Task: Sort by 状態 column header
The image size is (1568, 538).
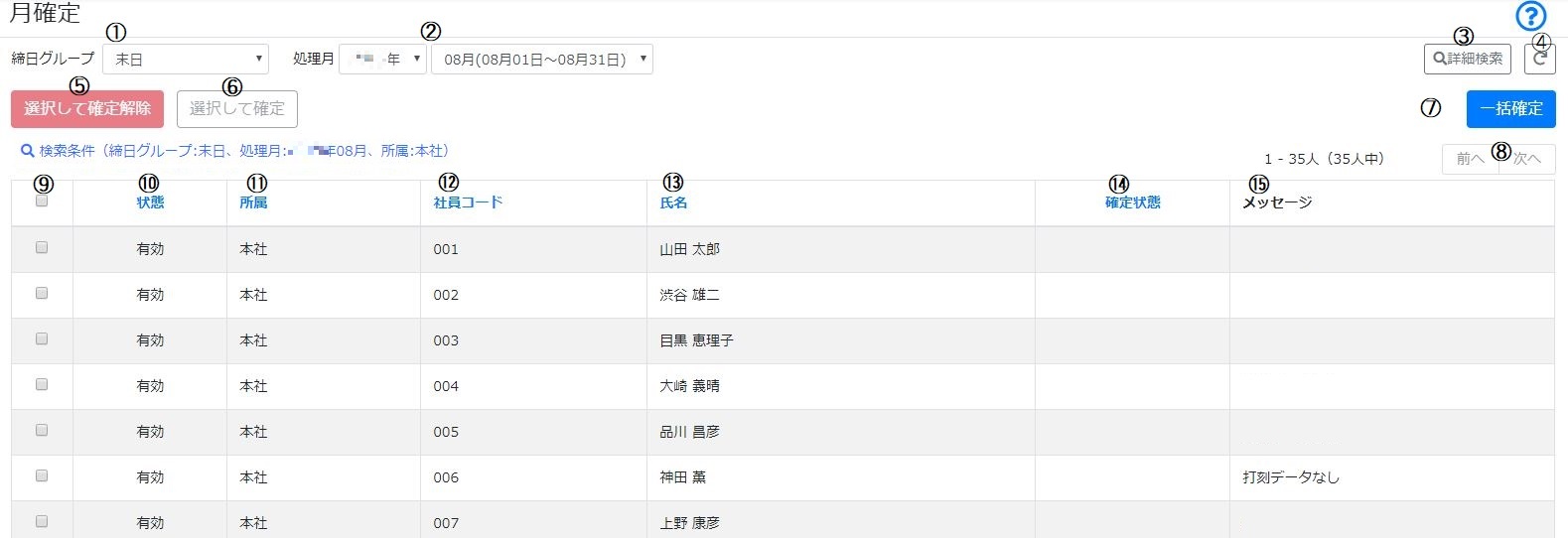Action: 150,202
